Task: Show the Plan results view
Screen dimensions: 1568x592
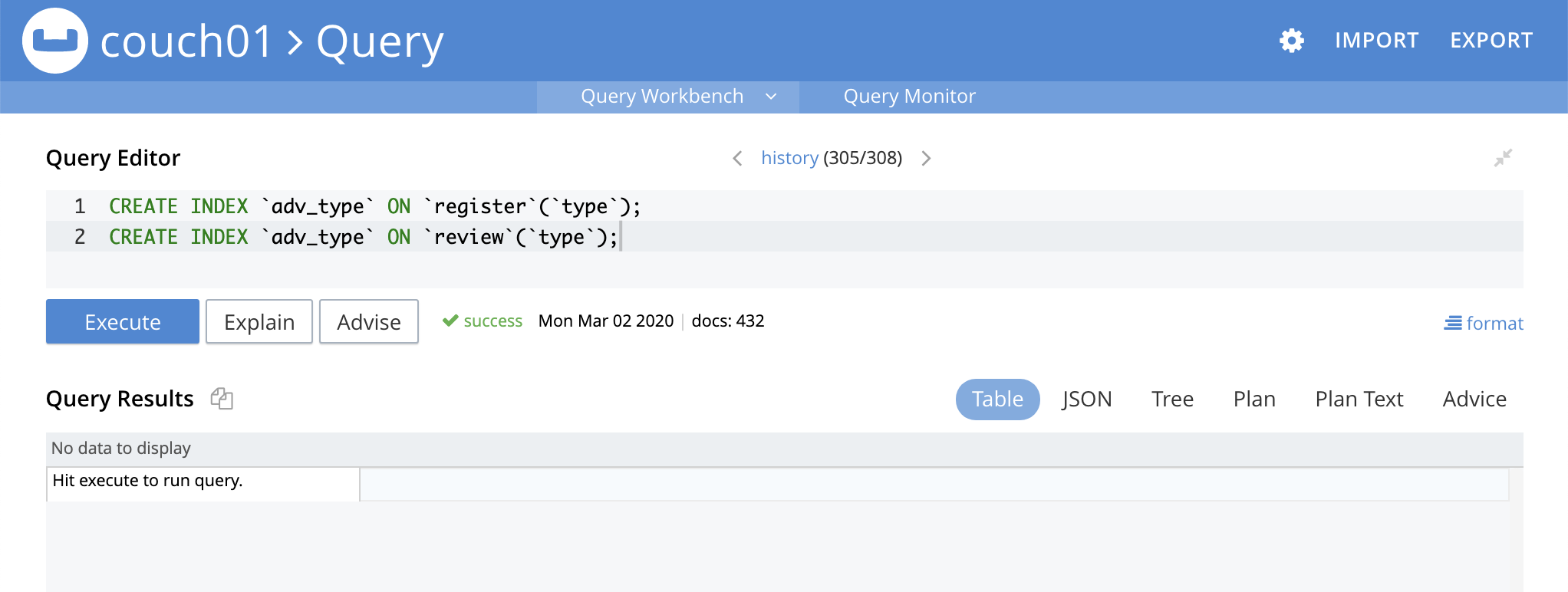Action: 1254,400
